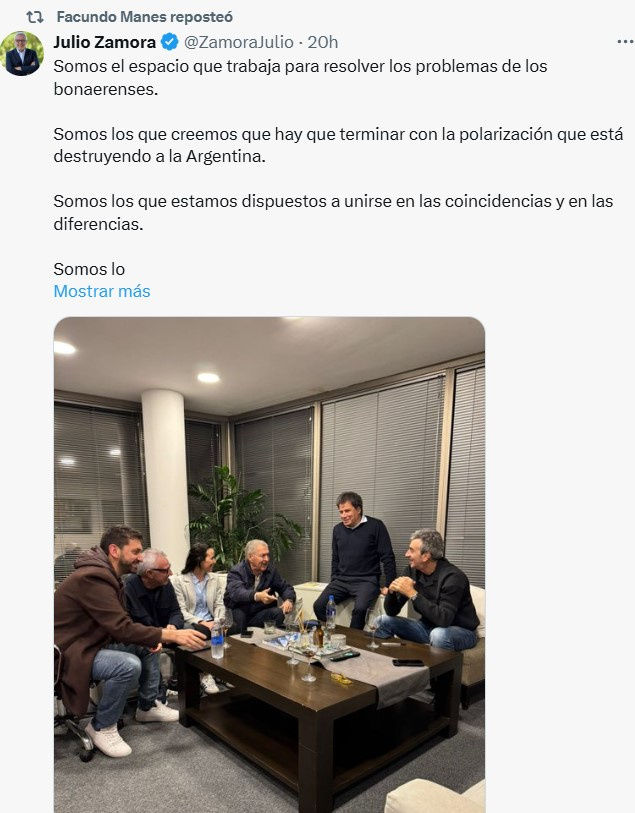
Task: Click the blue verified badge
Action: tap(170, 42)
